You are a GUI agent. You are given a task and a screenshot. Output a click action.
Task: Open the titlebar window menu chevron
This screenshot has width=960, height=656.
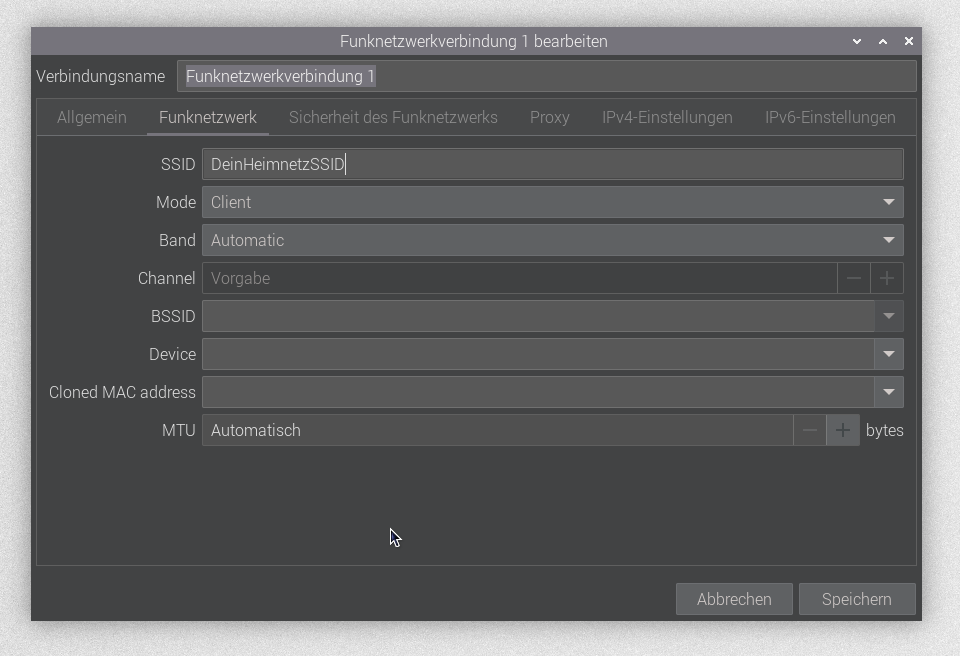pyautogui.click(x=855, y=42)
